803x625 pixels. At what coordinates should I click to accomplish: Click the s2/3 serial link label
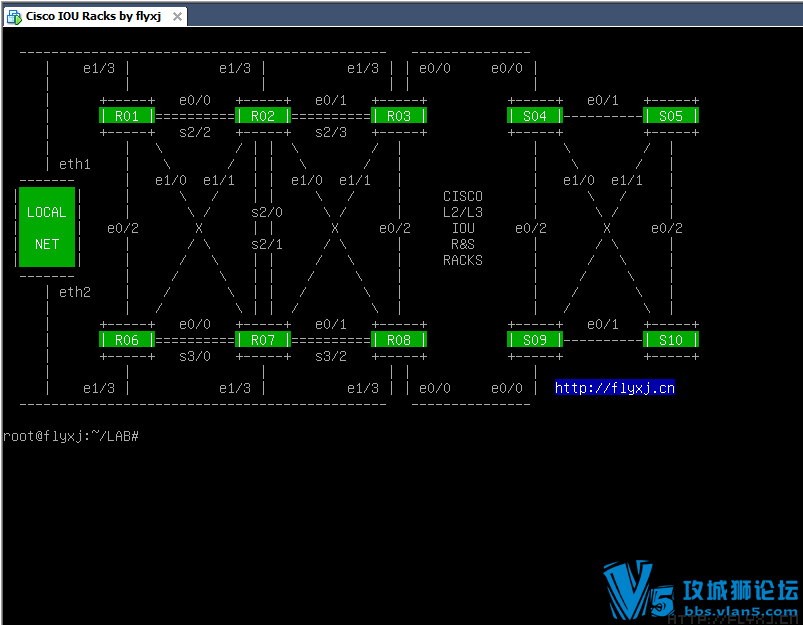(331, 132)
